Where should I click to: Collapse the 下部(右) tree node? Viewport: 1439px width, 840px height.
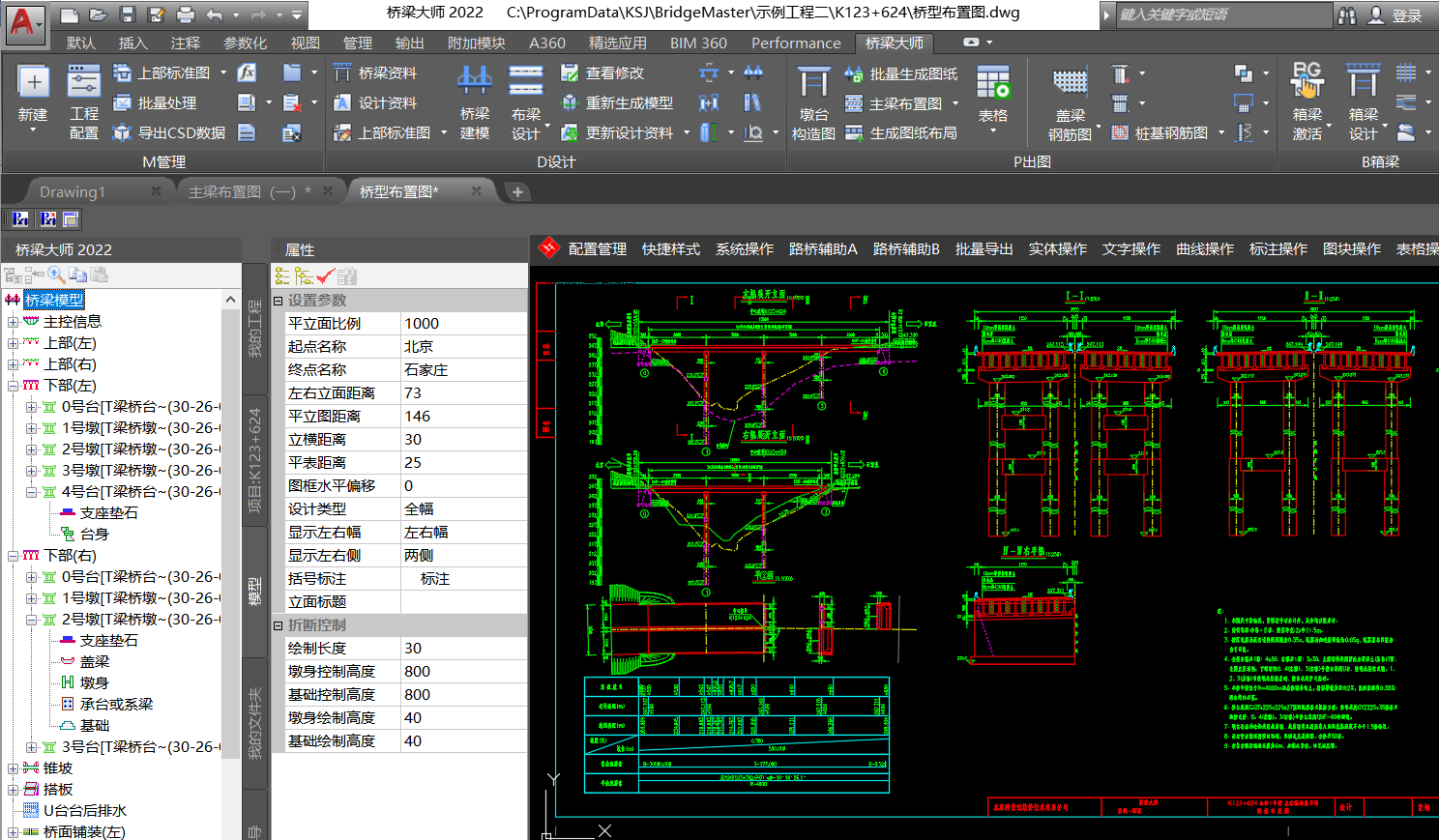[x=13, y=556]
